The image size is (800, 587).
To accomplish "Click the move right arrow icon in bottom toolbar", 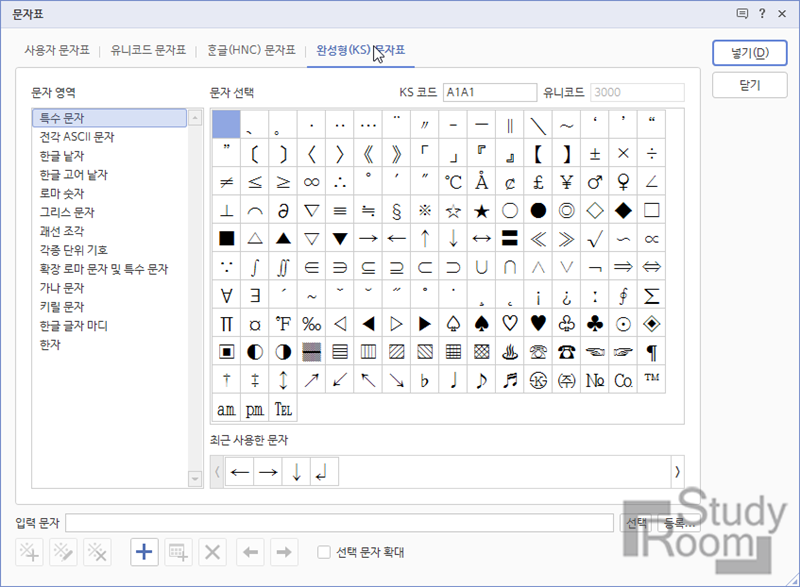I will tap(284, 552).
